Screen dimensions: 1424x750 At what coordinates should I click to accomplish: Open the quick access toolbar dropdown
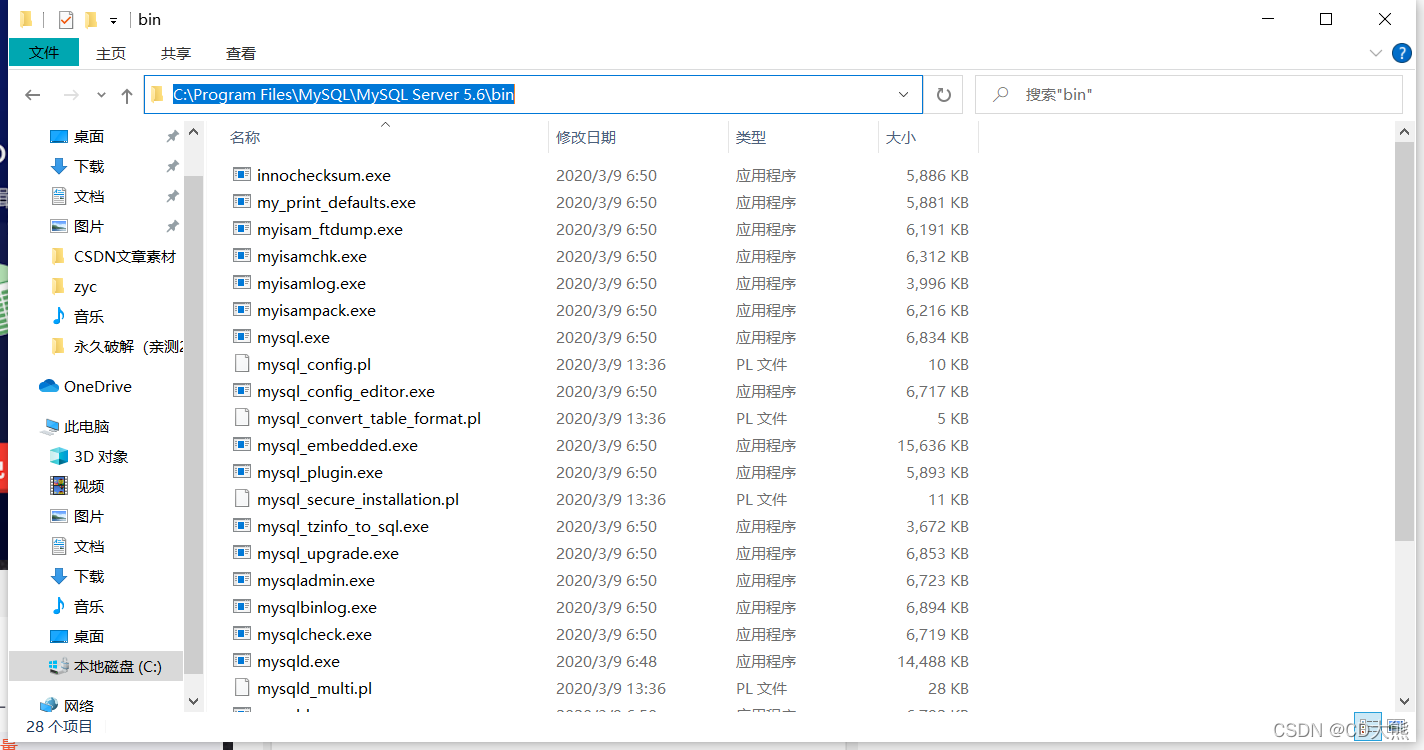pos(113,20)
